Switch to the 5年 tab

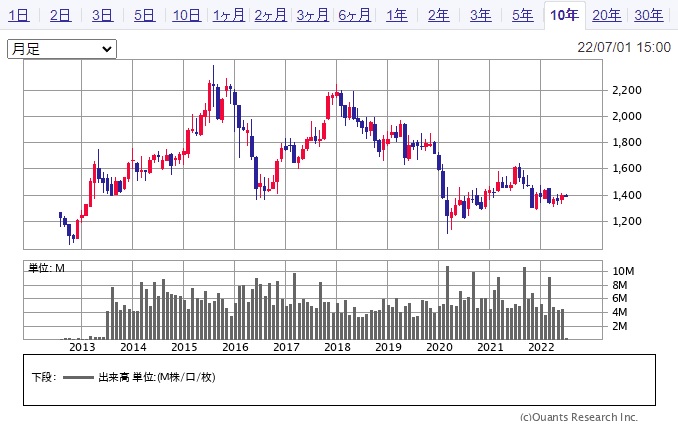click(522, 15)
